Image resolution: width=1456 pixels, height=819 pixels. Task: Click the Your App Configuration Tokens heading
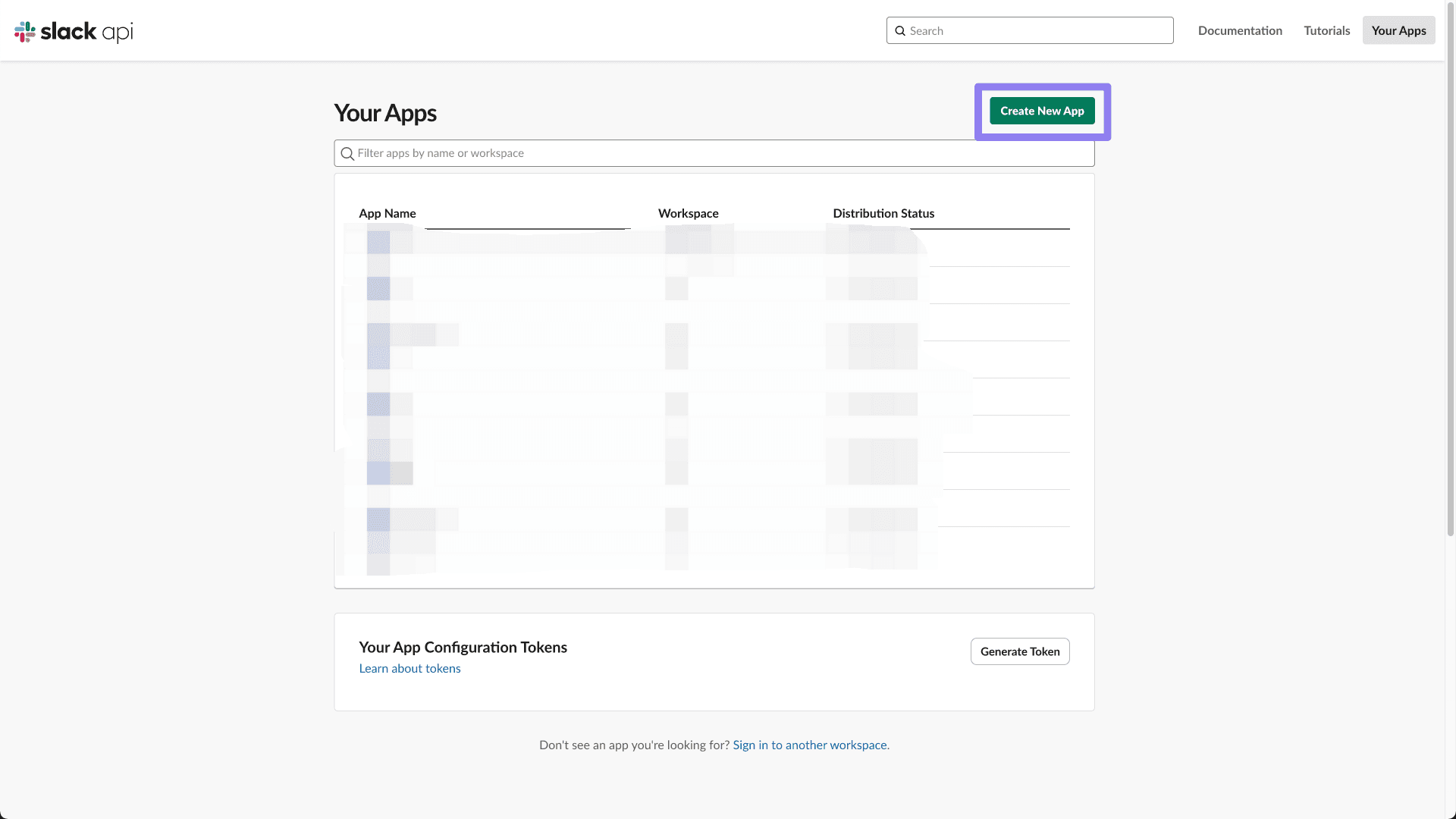[463, 647]
